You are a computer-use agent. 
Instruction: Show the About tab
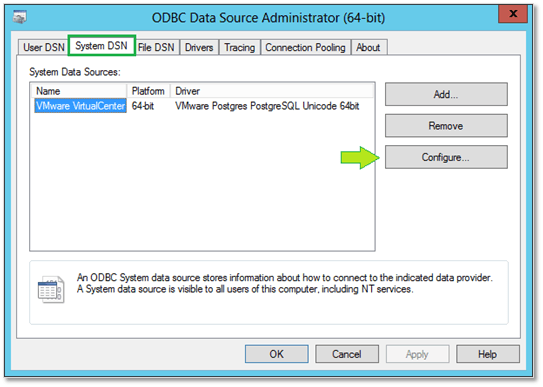point(368,47)
